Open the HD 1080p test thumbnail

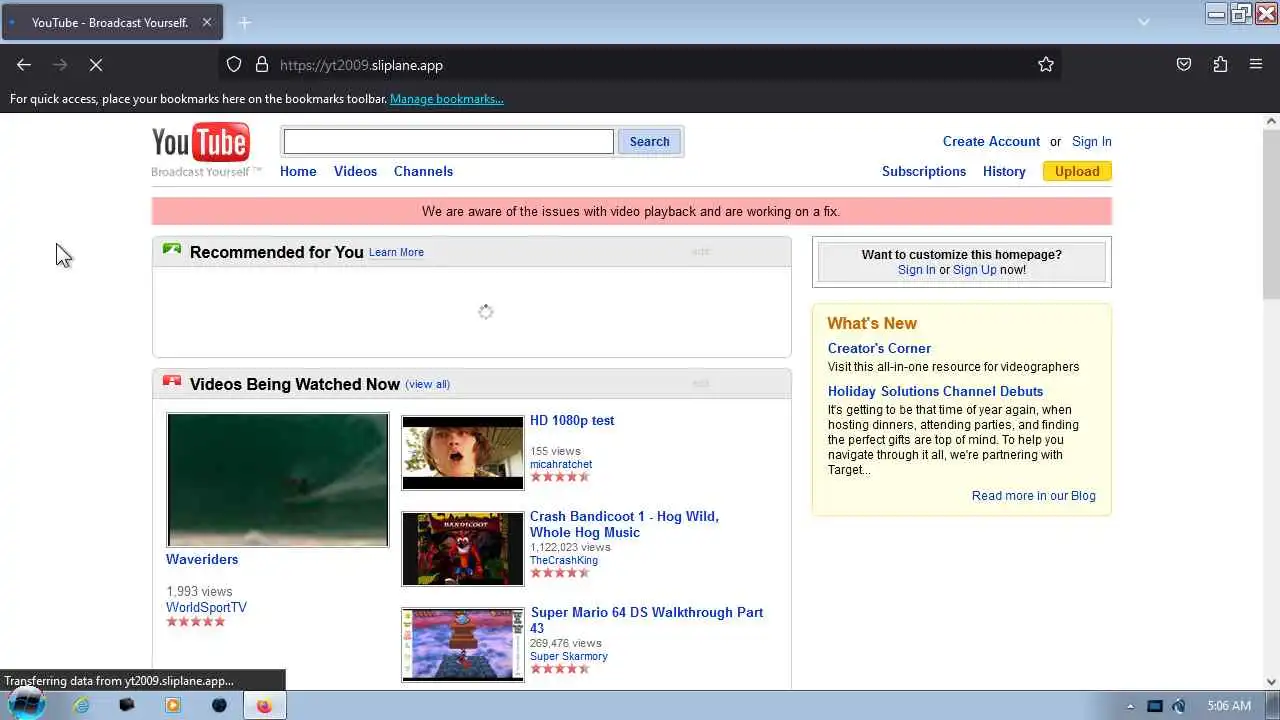pyautogui.click(x=463, y=453)
